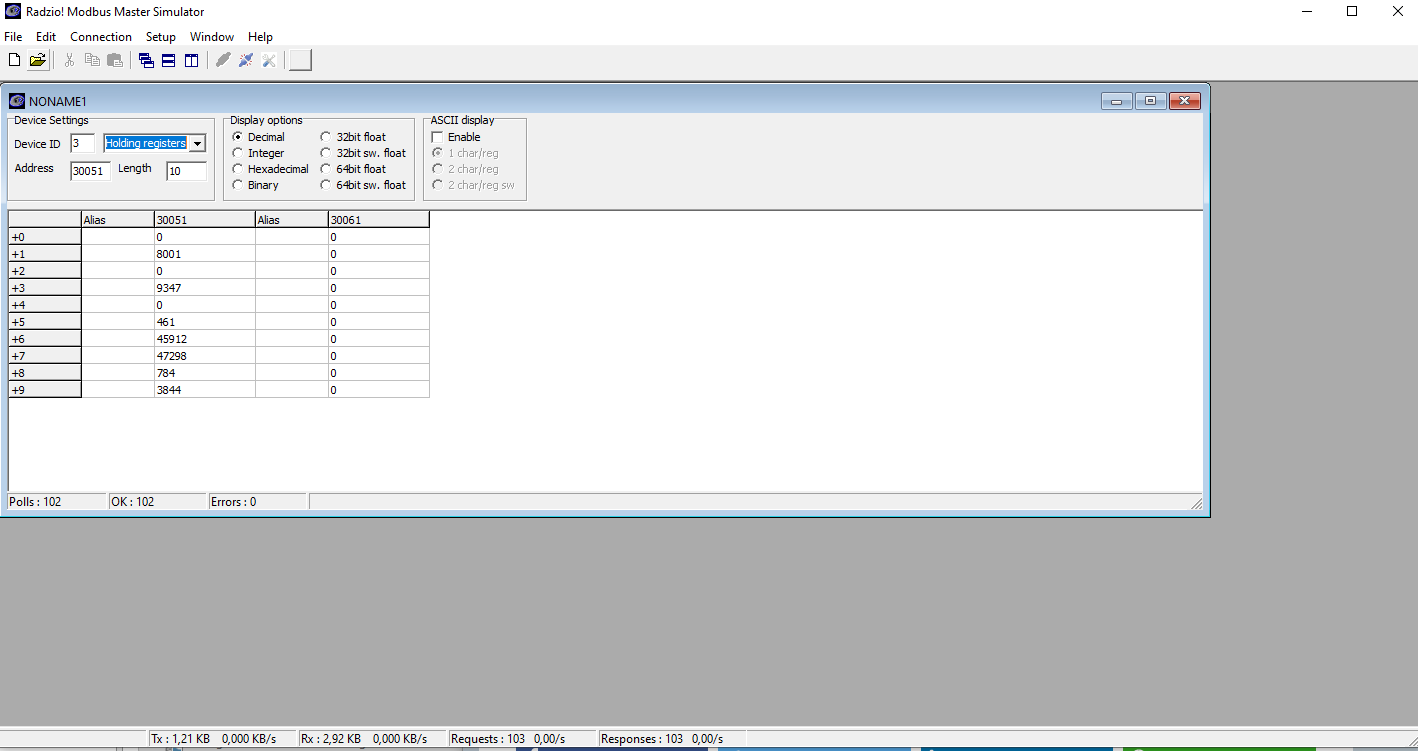Click the cell with value 45912
This screenshot has height=751, width=1418.
tap(205, 339)
